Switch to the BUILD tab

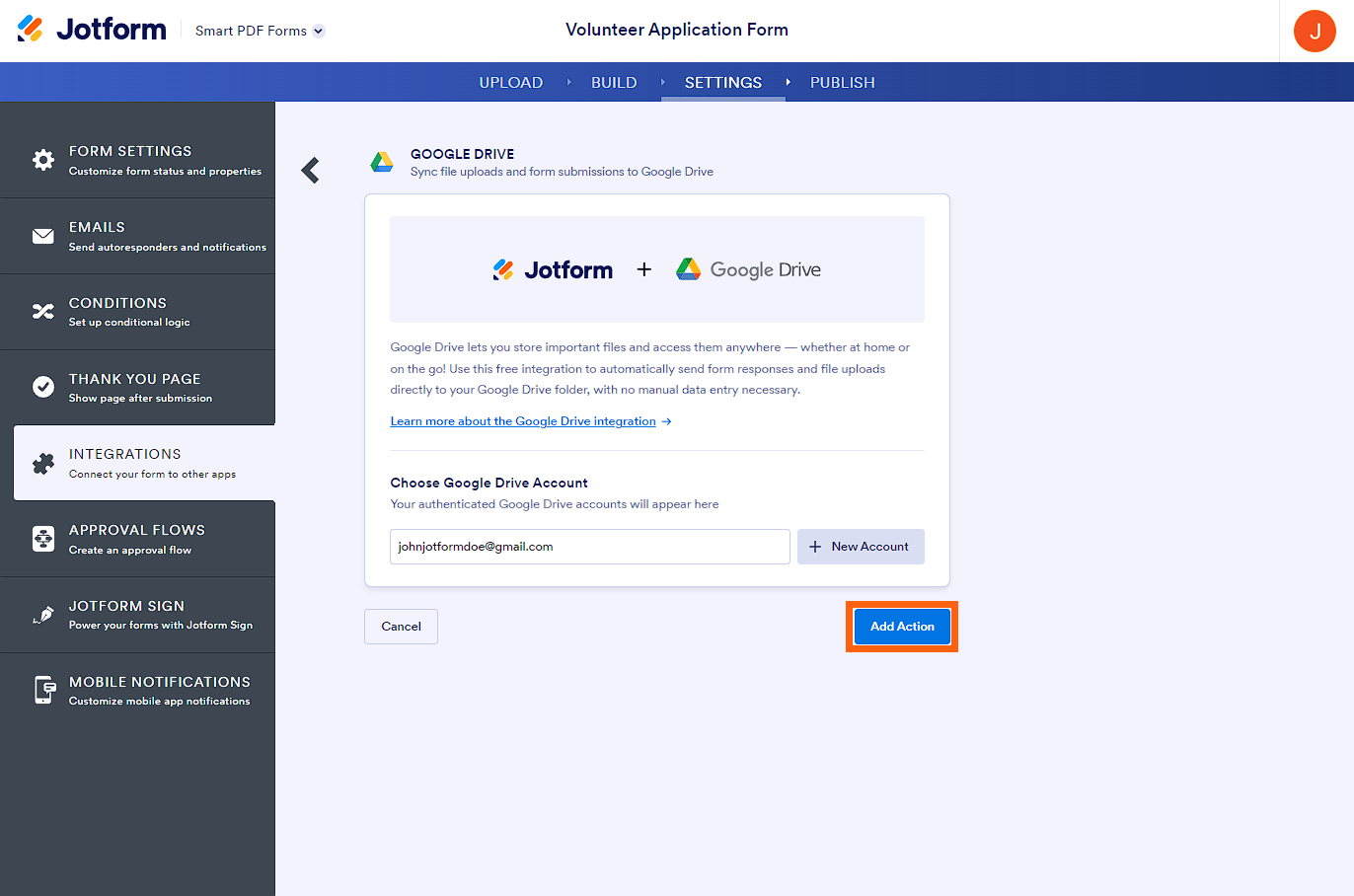(x=614, y=83)
